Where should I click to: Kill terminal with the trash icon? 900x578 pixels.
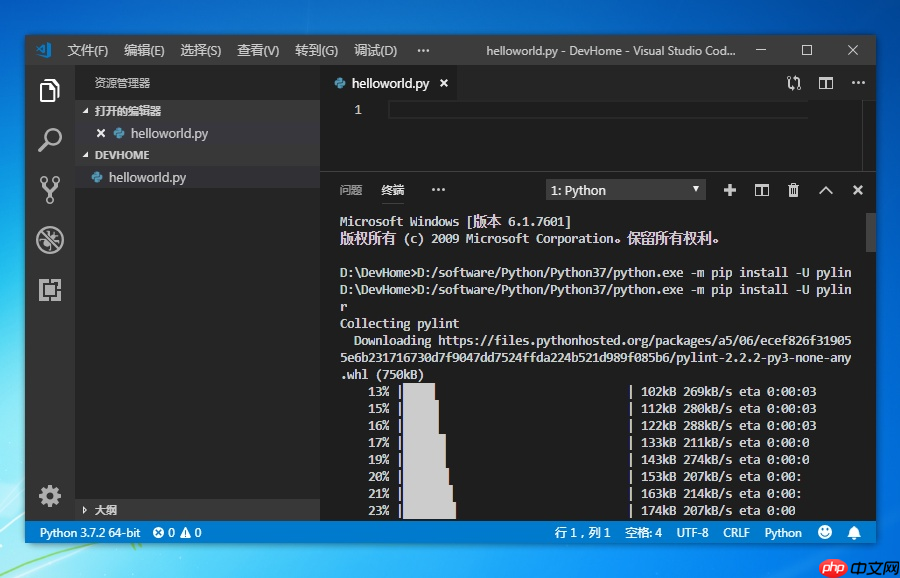click(793, 190)
